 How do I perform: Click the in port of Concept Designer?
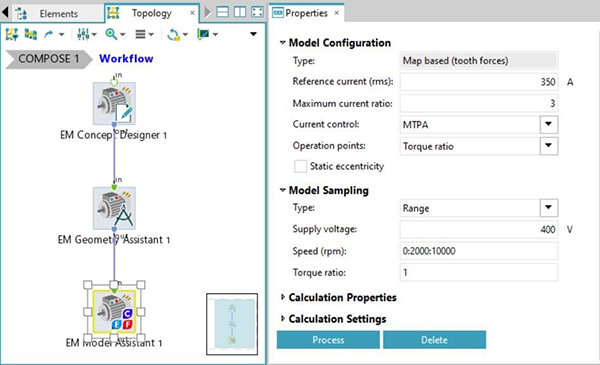pyautogui.click(x=114, y=82)
